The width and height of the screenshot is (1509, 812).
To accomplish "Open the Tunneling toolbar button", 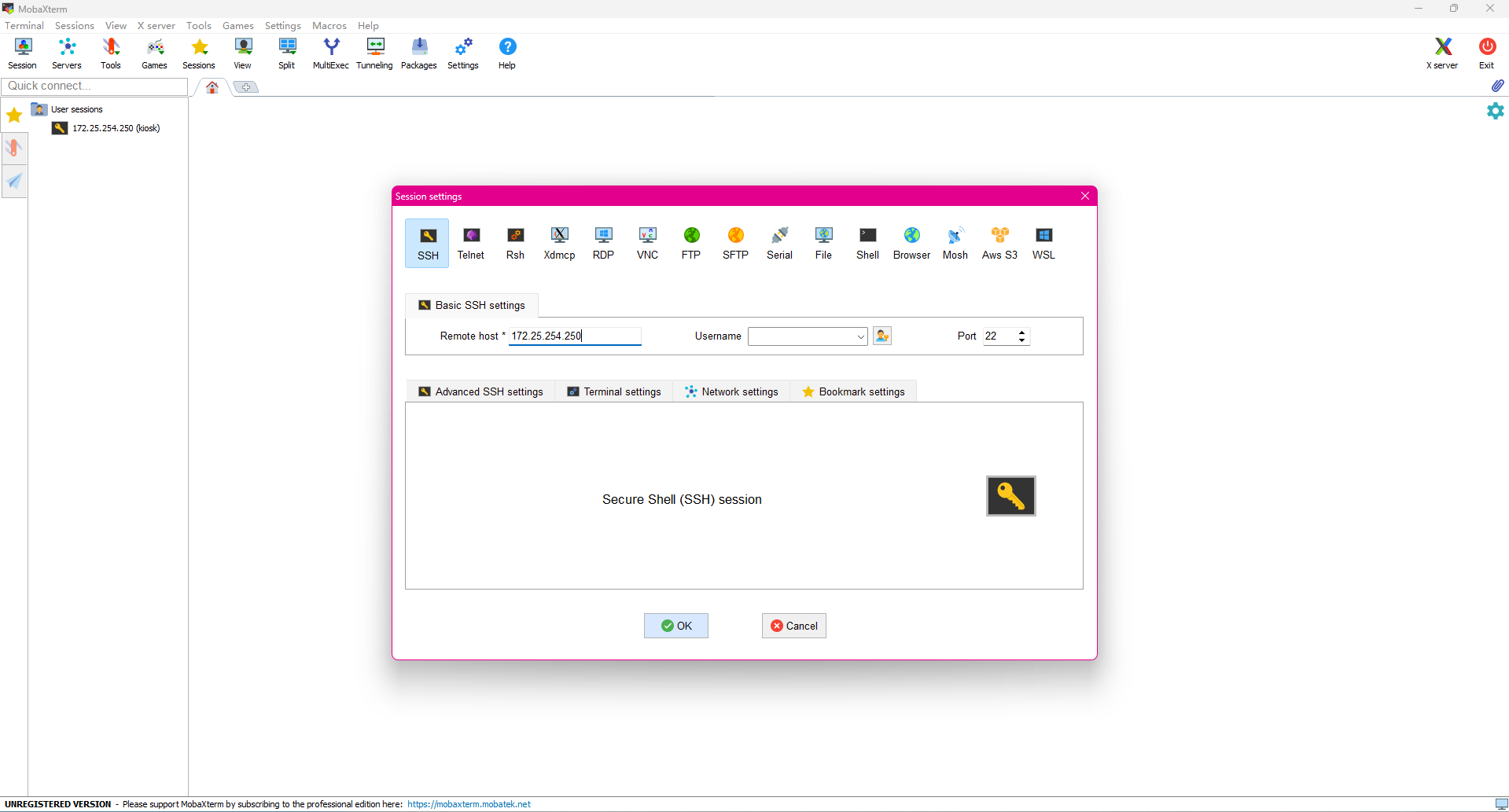I will click(375, 53).
